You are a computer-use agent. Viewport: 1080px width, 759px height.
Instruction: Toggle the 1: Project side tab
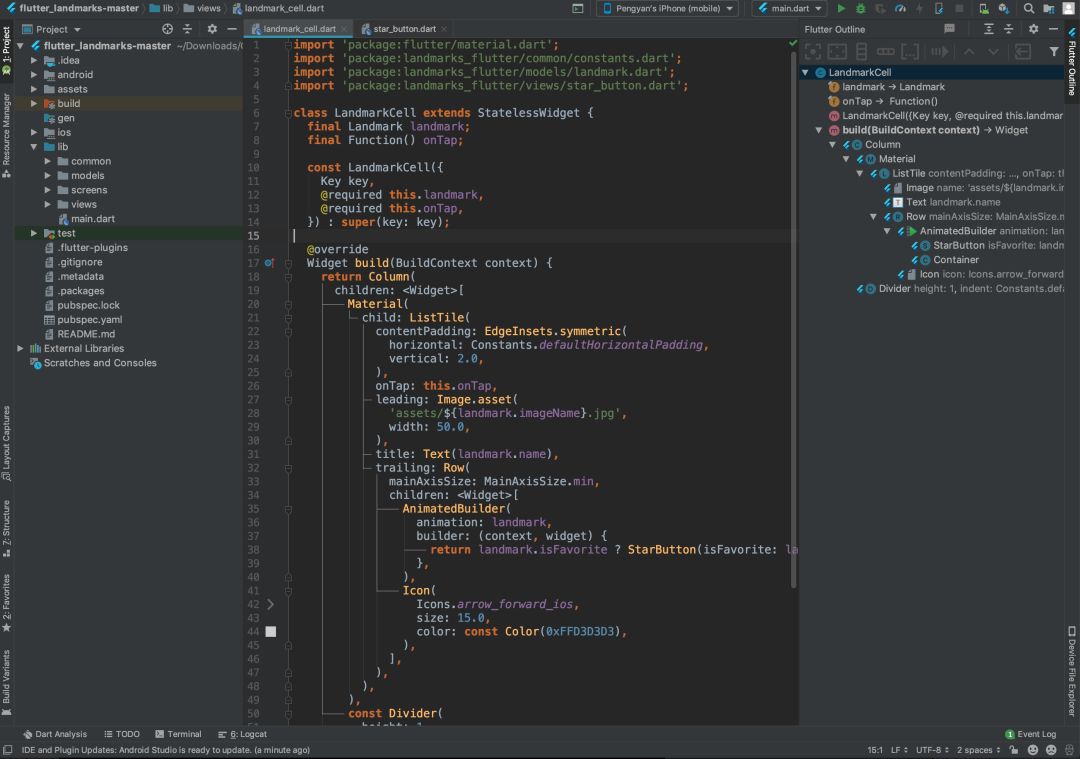click(6, 50)
